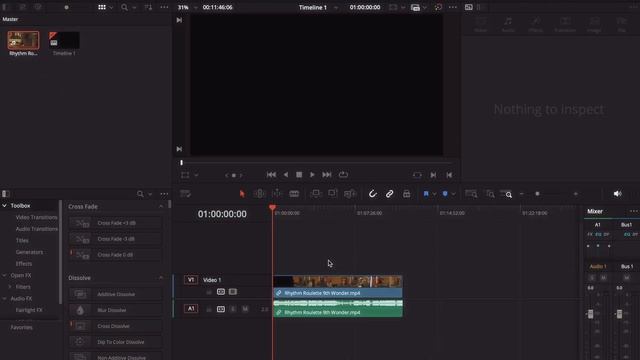640x360 pixels.
Task: Choose Additive Dissolve transition
Action: click(116, 294)
